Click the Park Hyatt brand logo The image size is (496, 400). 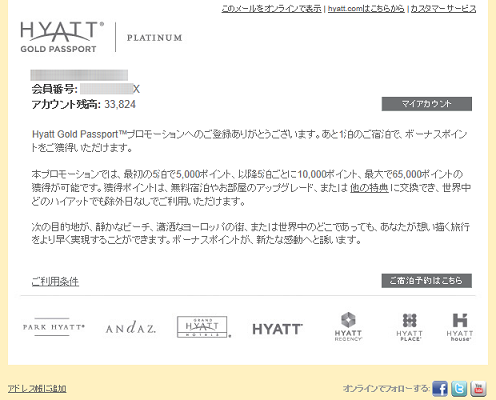point(54,327)
